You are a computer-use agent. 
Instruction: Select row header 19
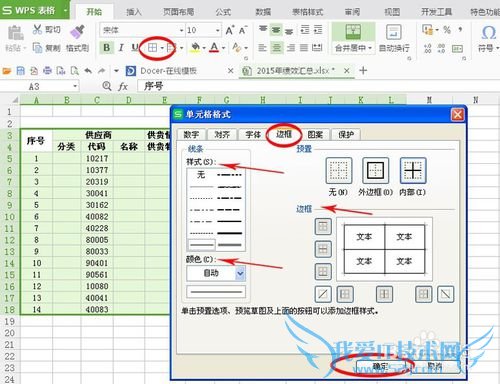point(10,321)
